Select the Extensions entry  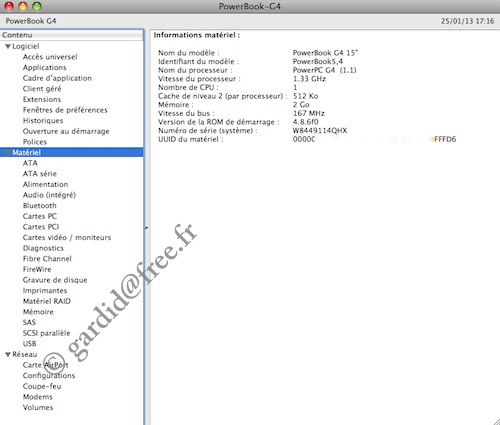tap(42, 99)
